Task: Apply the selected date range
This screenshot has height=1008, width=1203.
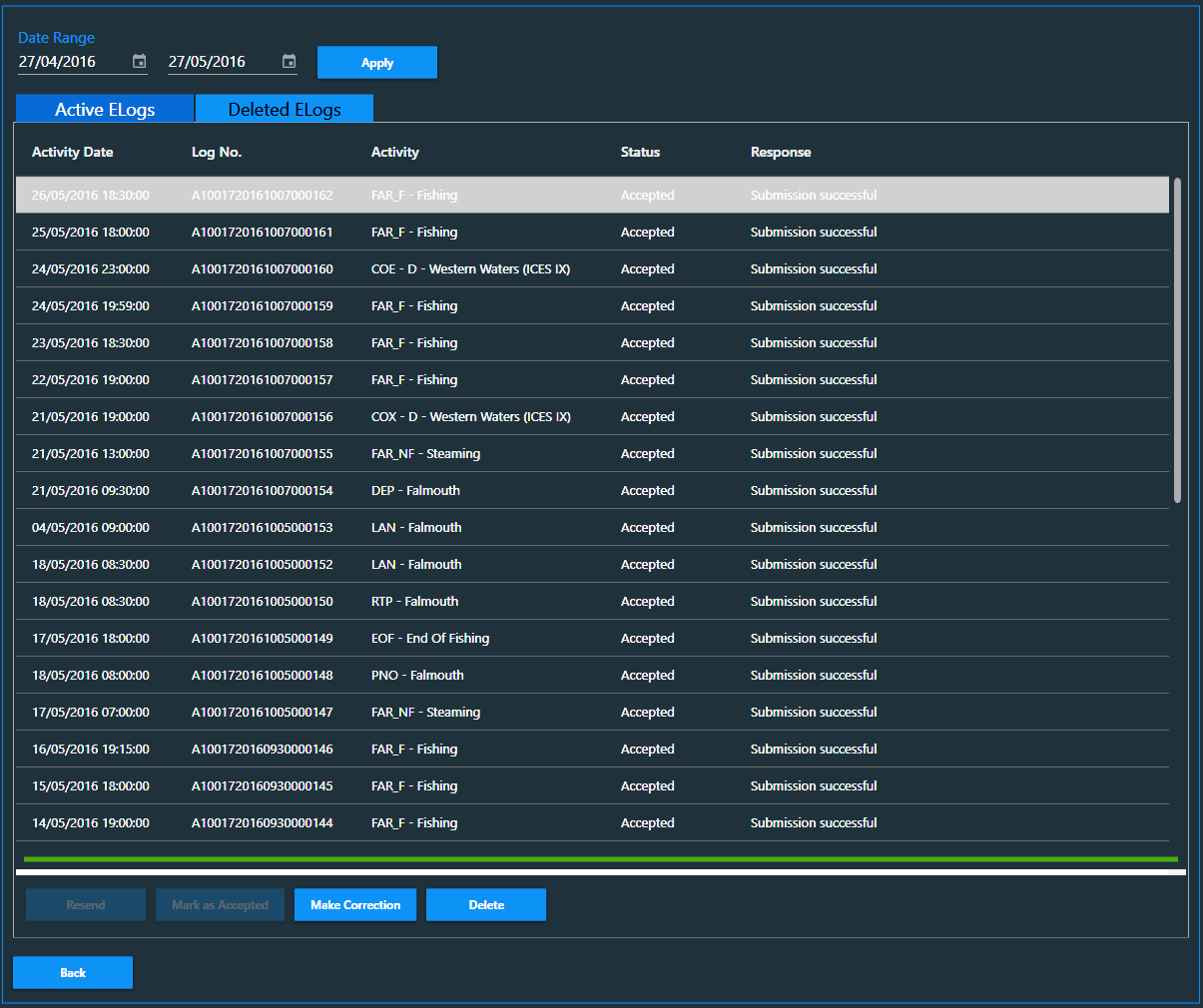Action: 377,63
